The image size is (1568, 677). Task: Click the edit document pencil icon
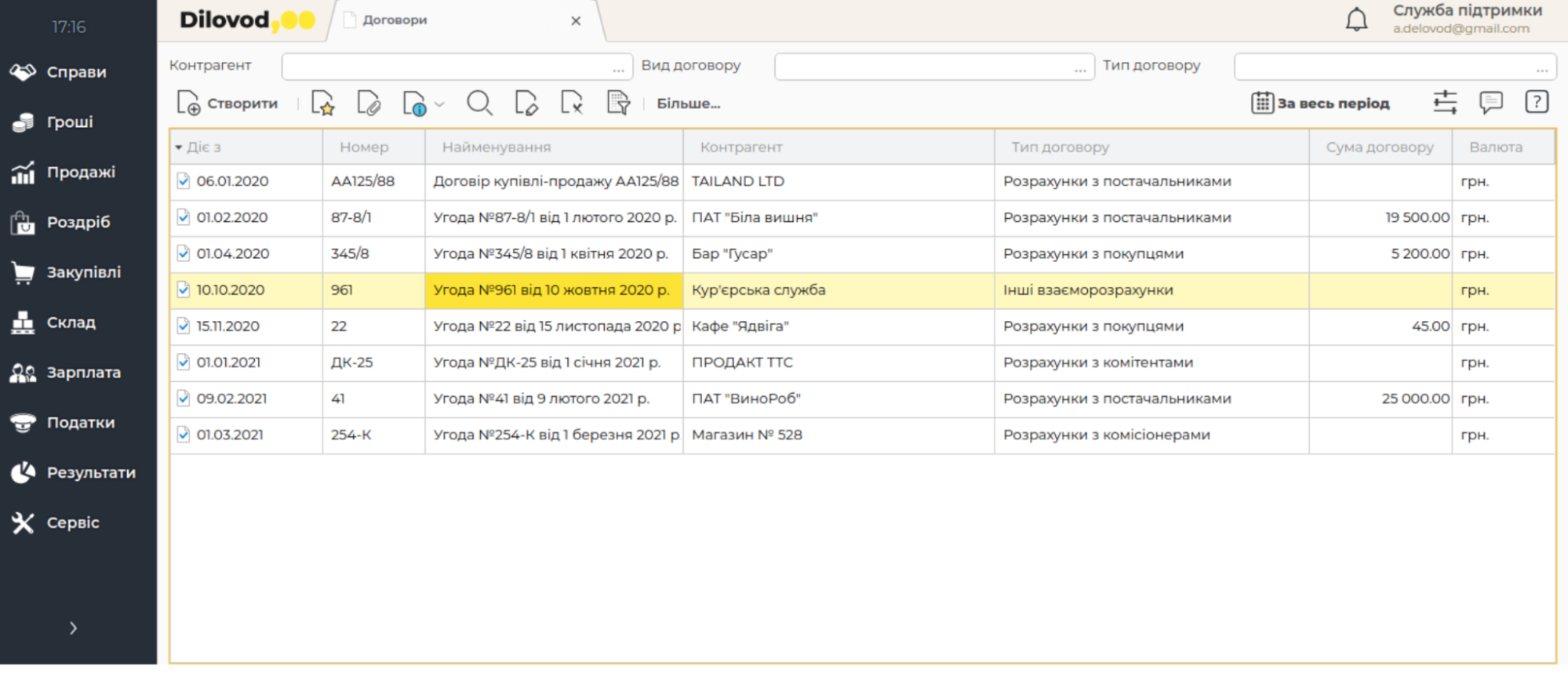(526, 104)
